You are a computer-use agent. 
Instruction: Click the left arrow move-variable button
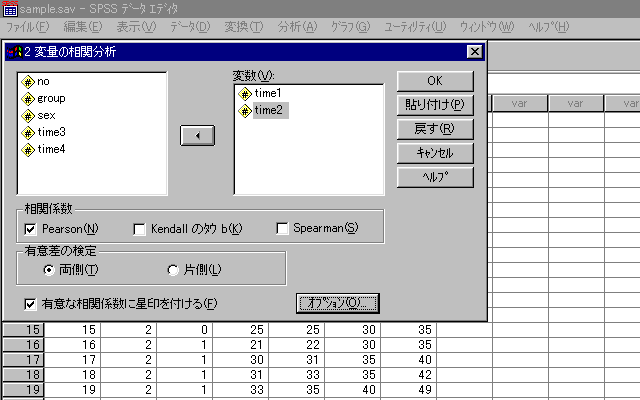(x=197, y=135)
